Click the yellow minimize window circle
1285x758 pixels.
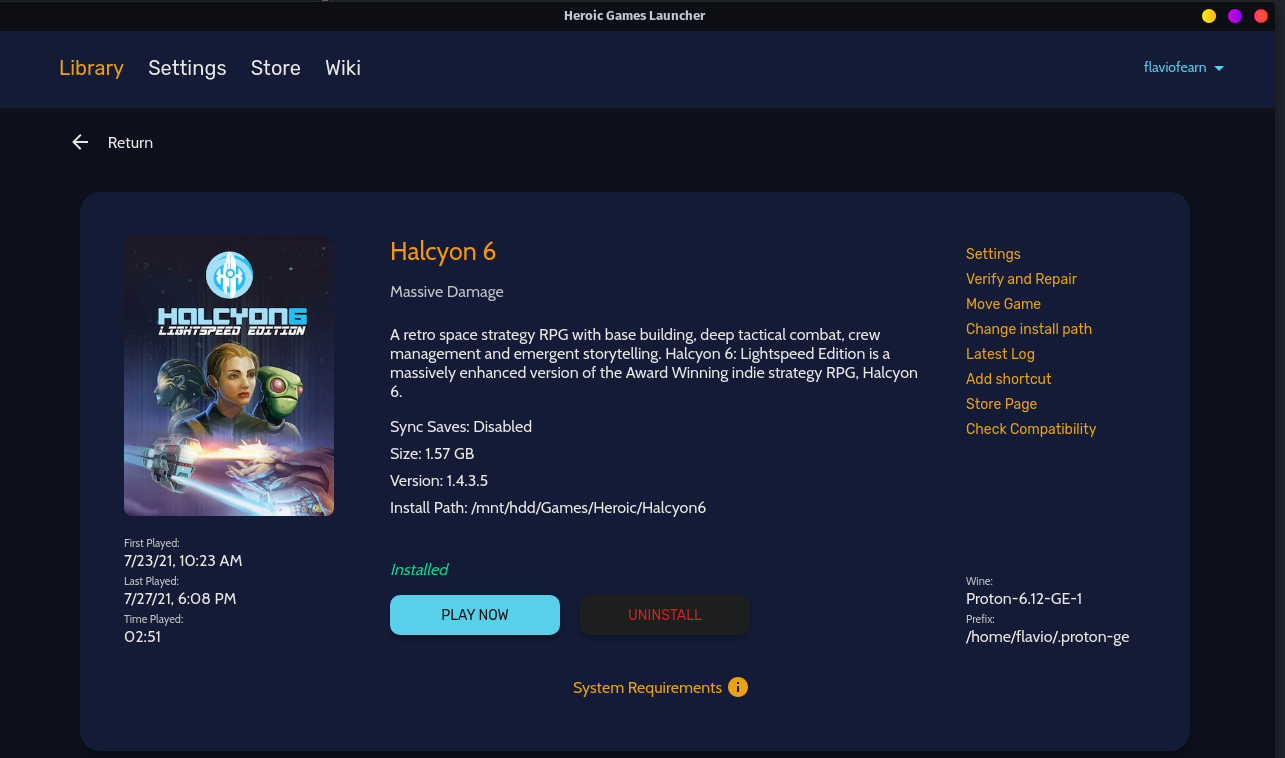[1209, 16]
